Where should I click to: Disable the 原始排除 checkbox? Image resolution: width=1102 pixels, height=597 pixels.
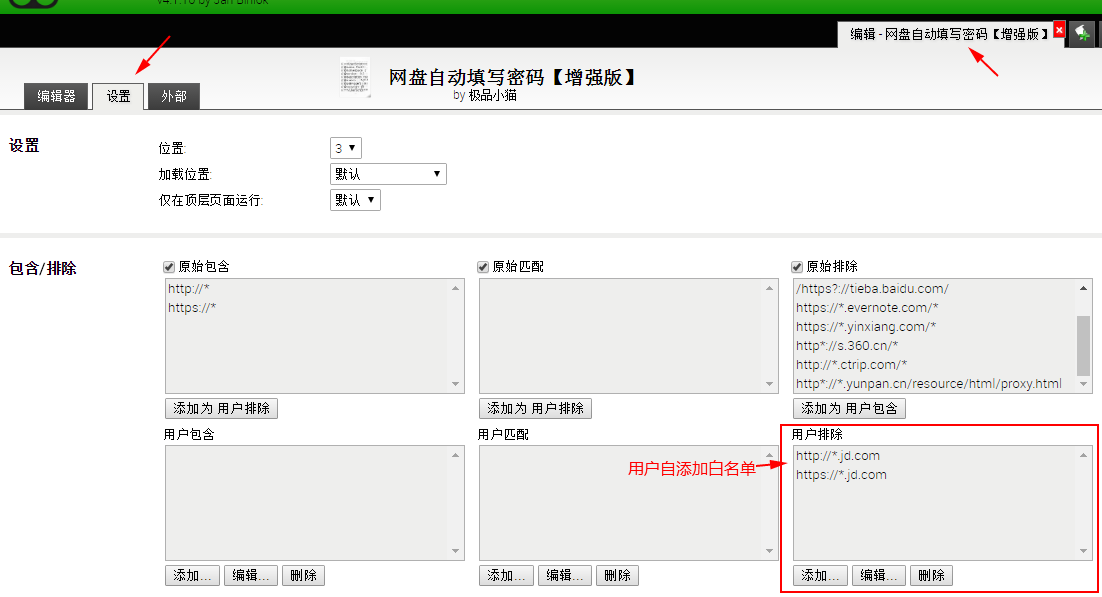pos(798,267)
